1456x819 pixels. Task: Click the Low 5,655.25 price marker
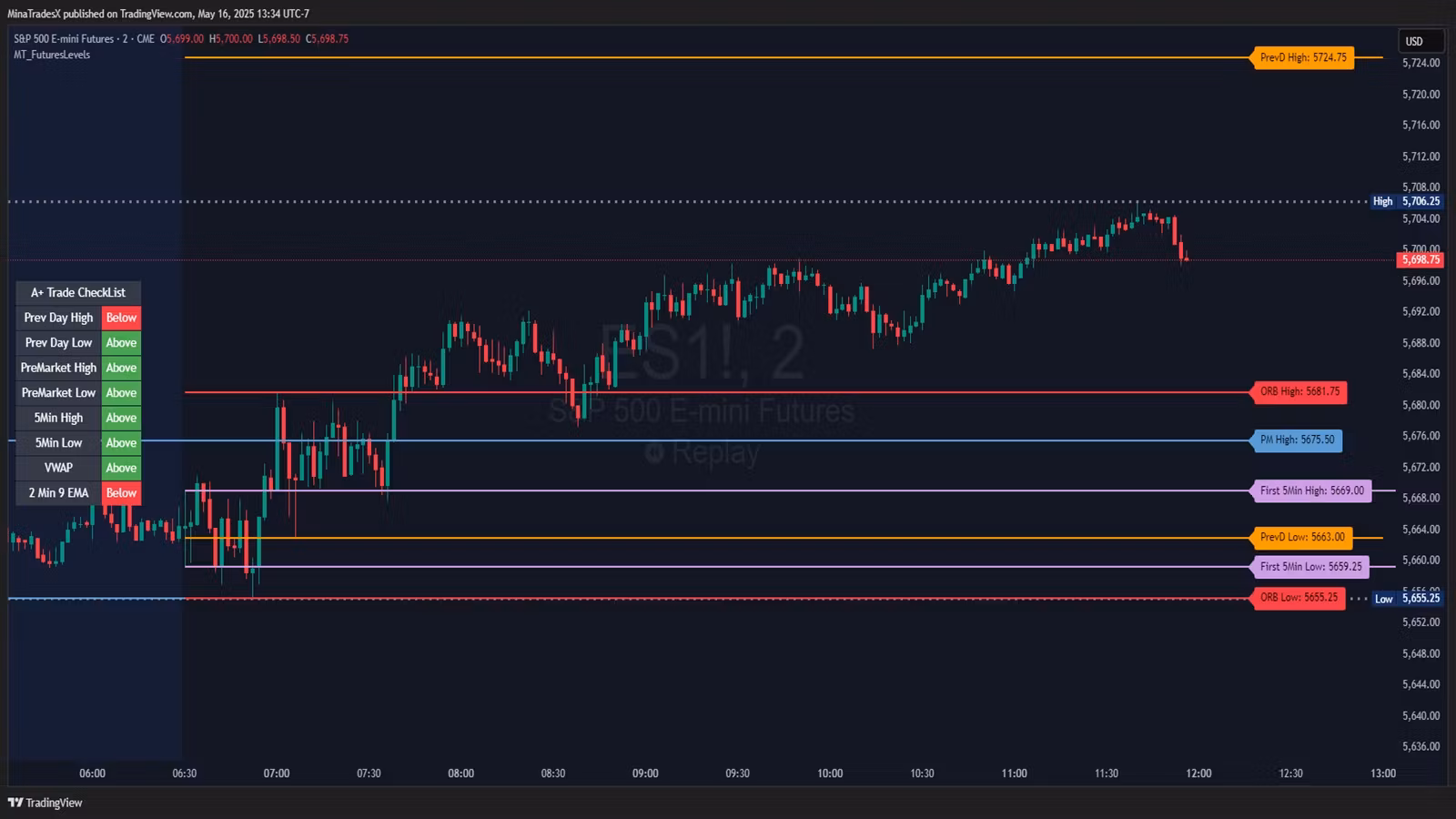(1407, 598)
